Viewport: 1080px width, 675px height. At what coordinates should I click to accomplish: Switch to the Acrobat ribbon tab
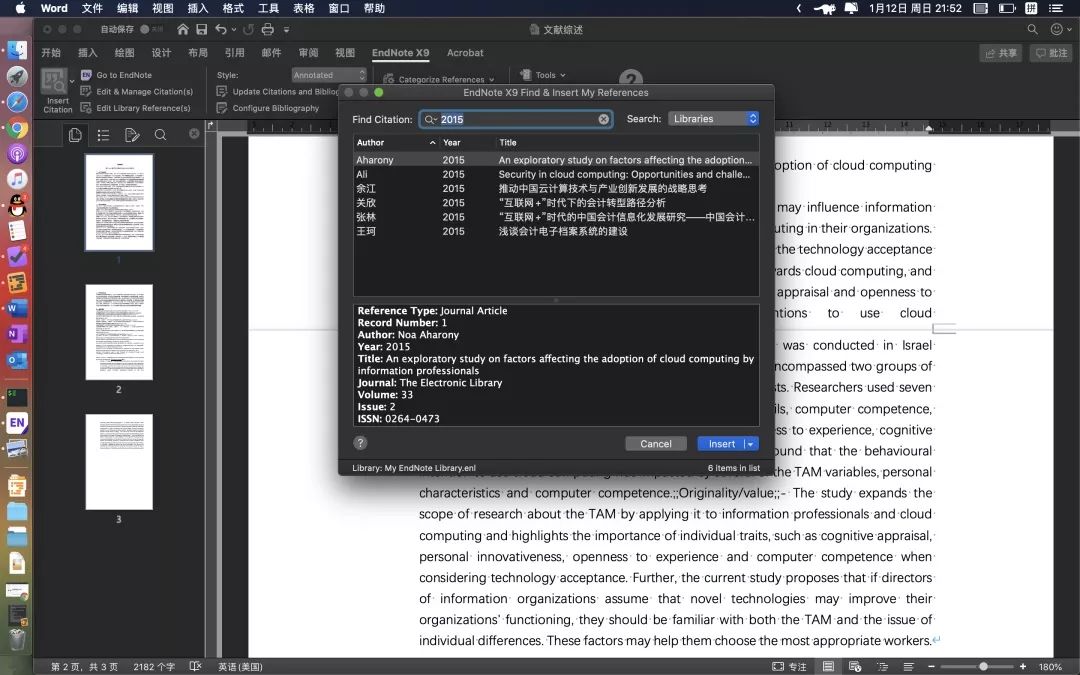(x=465, y=53)
